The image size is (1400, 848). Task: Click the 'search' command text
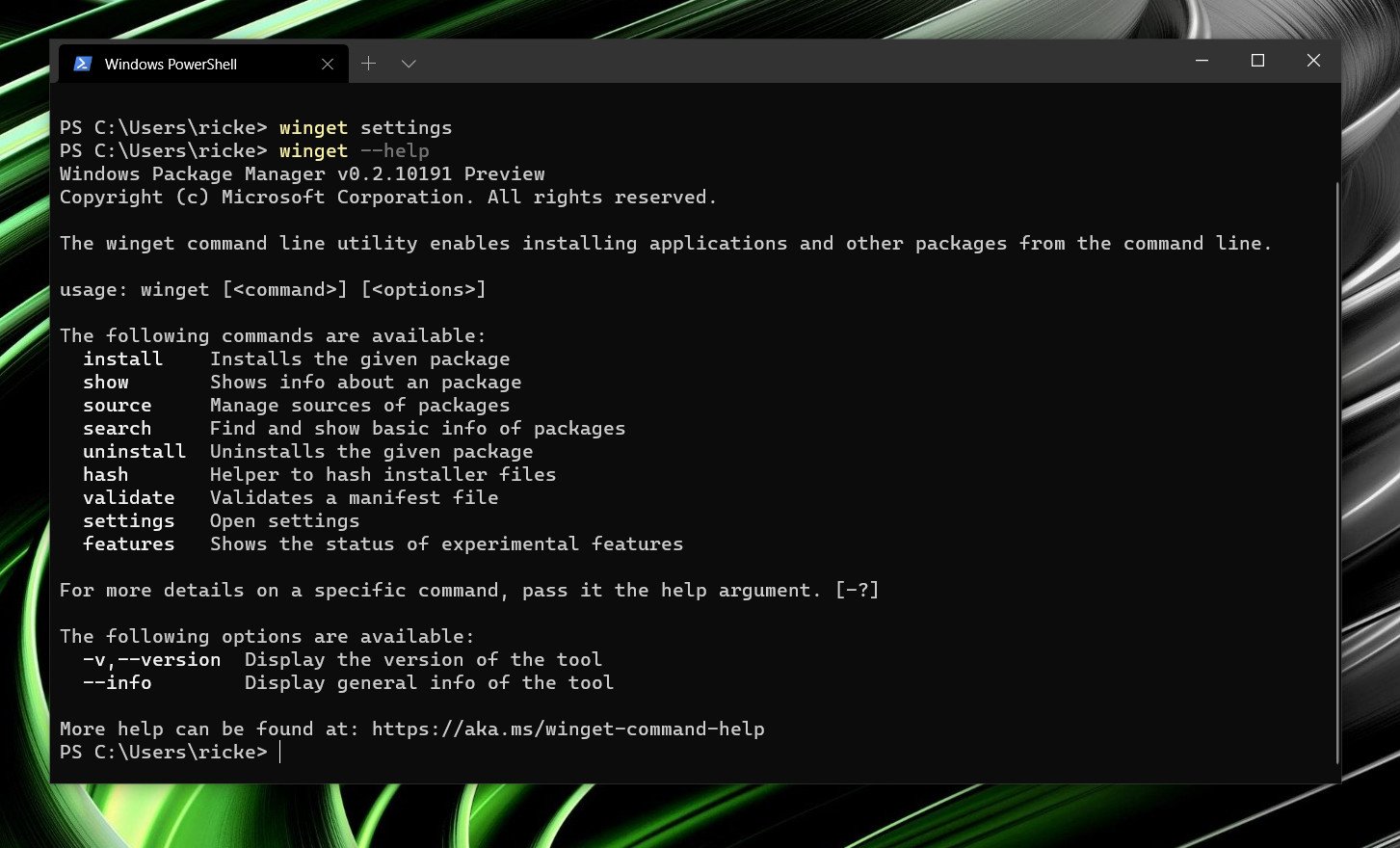[x=117, y=428]
